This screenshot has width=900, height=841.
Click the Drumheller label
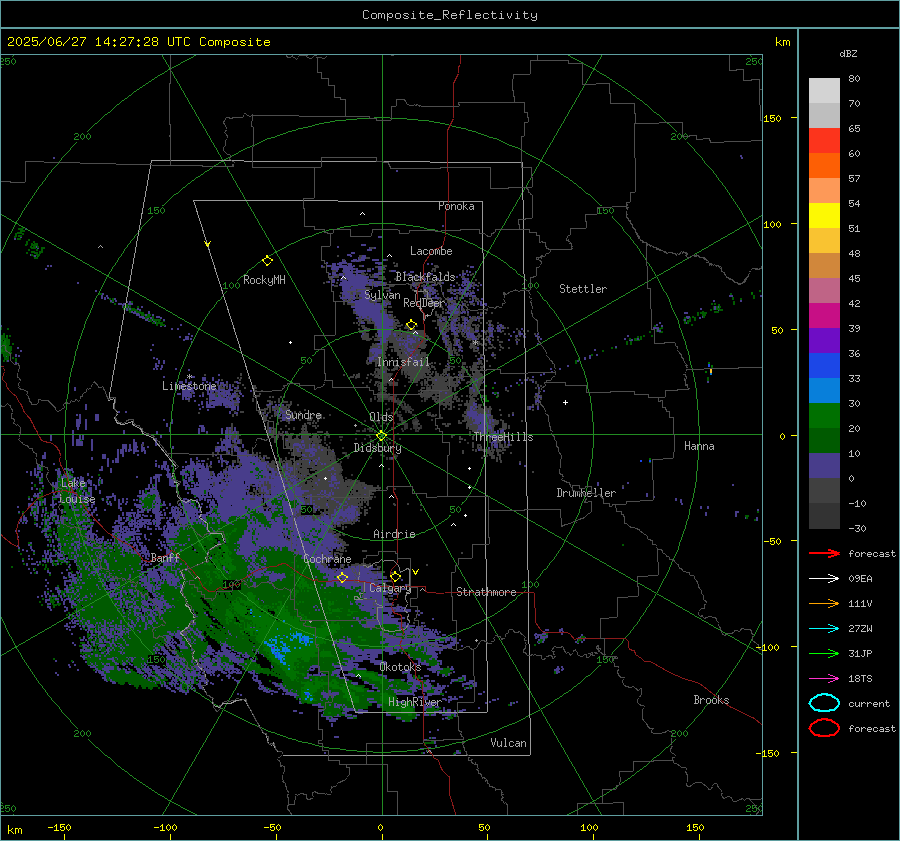[x=586, y=493]
